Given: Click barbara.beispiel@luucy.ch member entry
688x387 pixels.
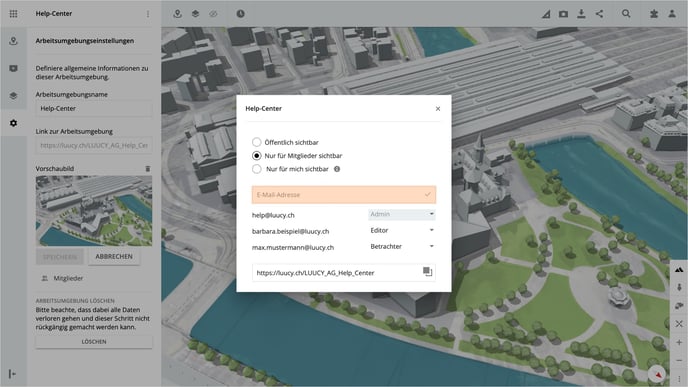Looking at the screenshot, I should (x=290, y=231).
